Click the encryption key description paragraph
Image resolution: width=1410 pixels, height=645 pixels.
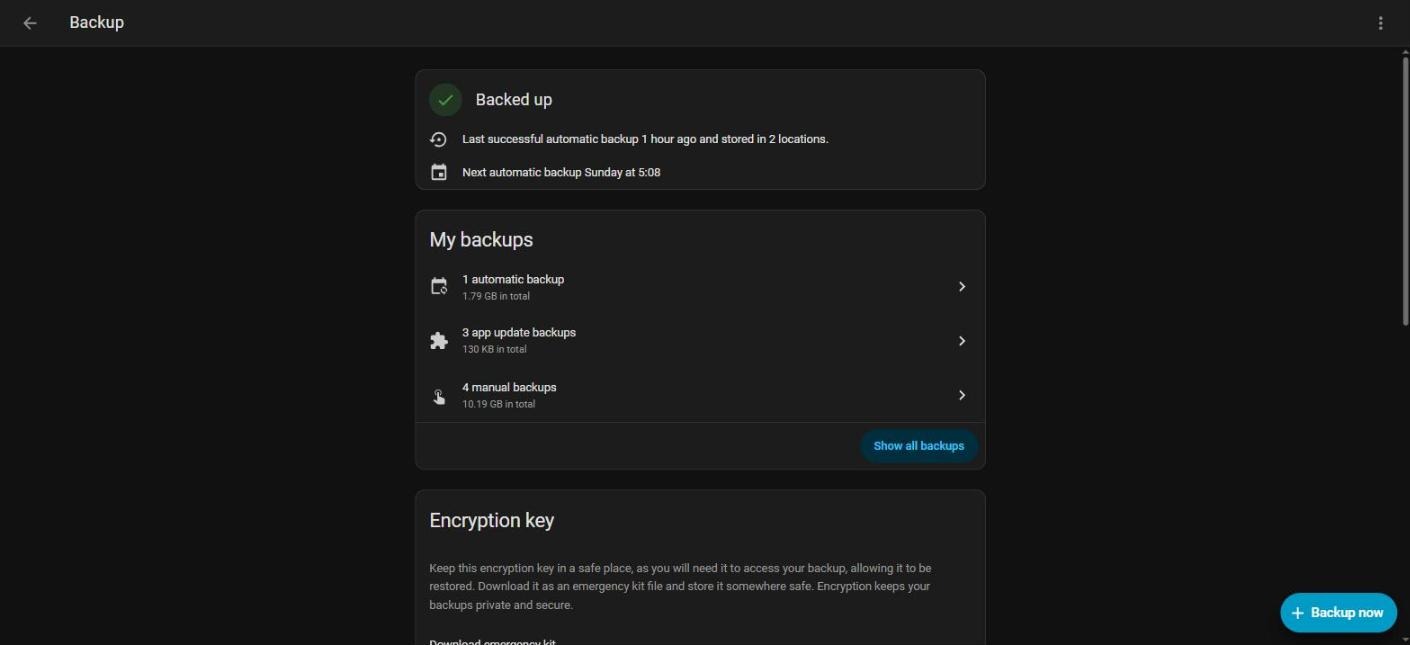(681, 587)
